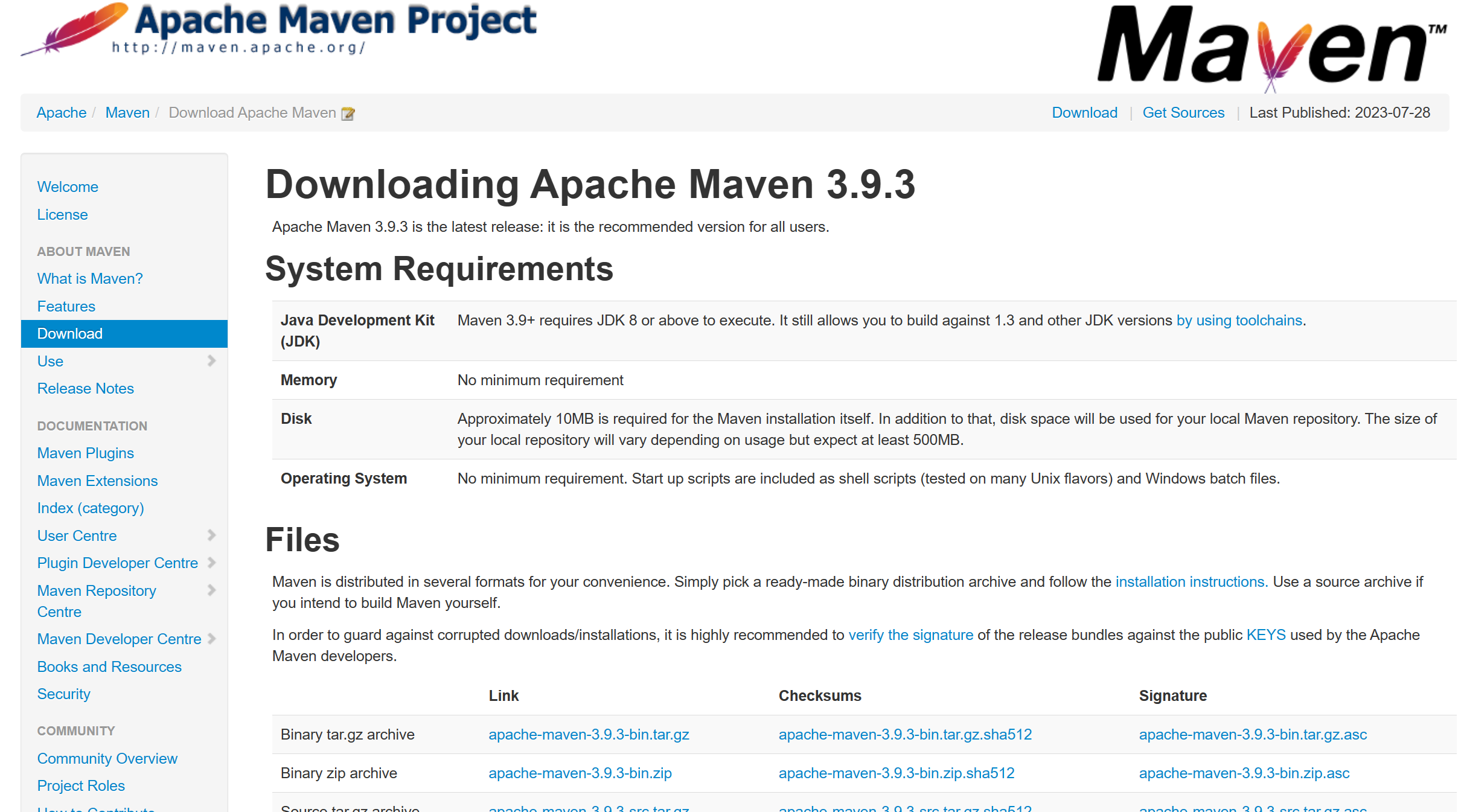
Task: Open the Welcome sidebar link
Action: click(68, 187)
